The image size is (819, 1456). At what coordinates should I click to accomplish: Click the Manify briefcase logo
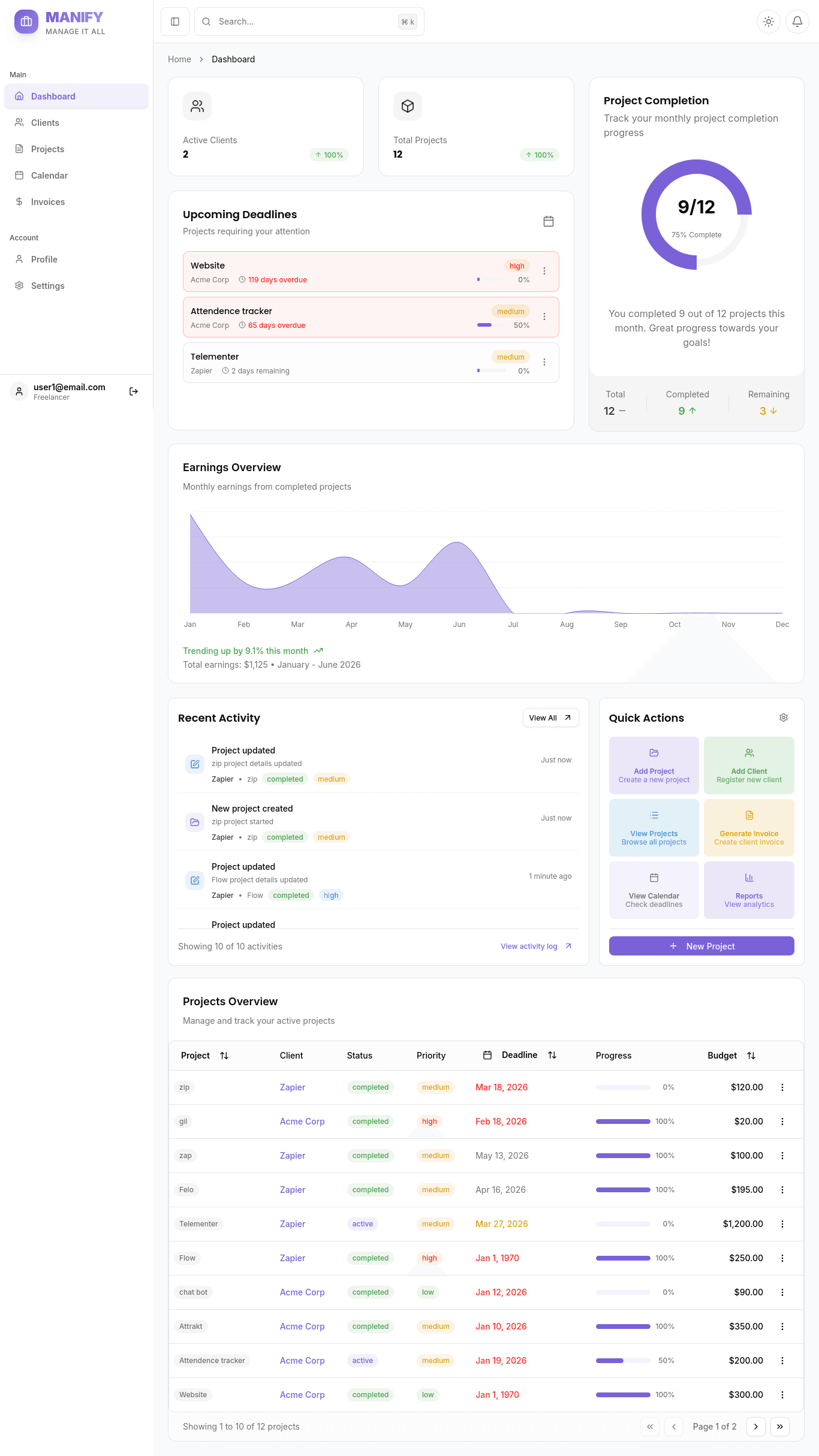point(26,22)
